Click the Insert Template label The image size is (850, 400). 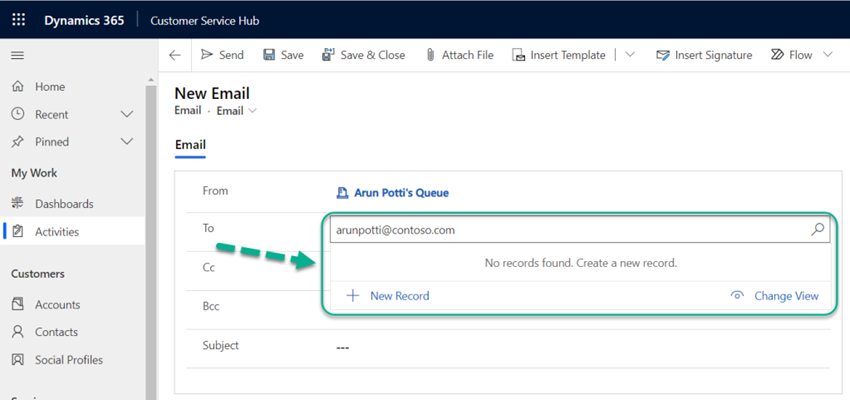tap(568, 55)
